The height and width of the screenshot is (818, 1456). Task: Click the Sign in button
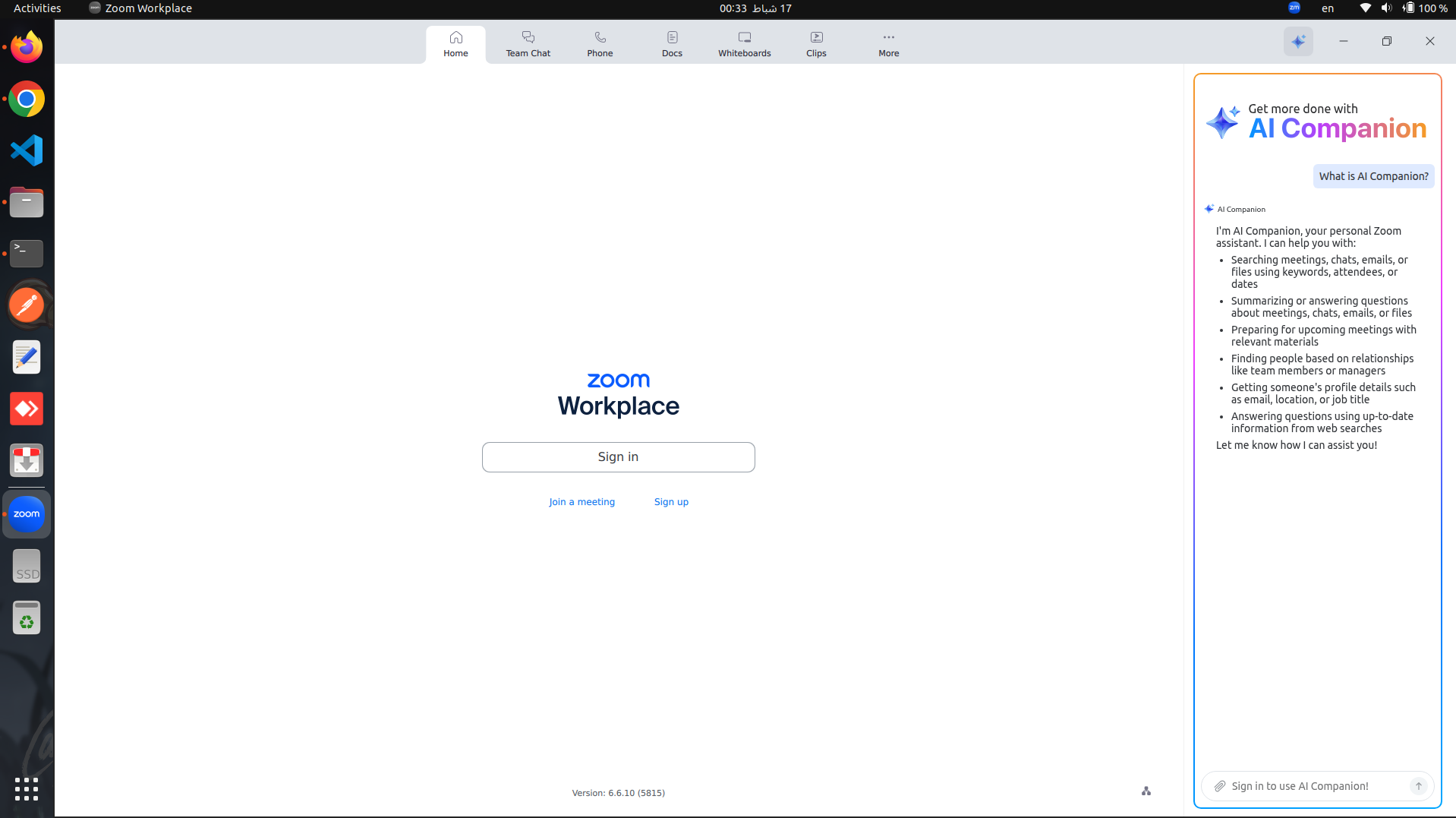click(x=618, y=456)
